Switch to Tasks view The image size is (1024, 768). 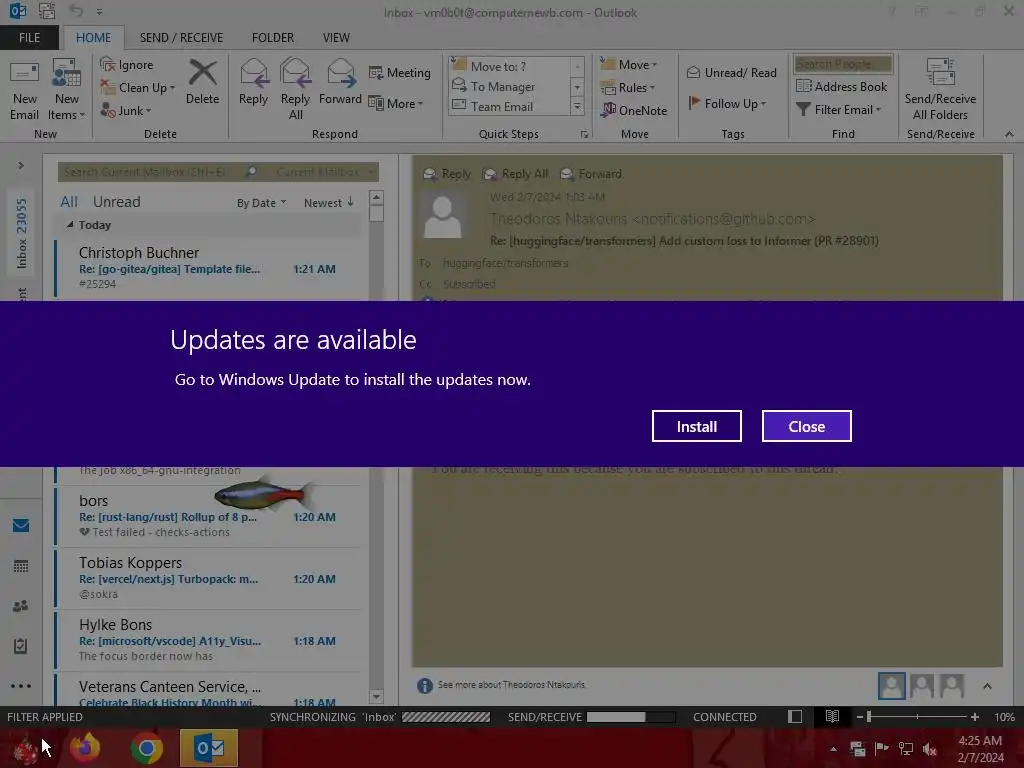click(x=21, y=646)
